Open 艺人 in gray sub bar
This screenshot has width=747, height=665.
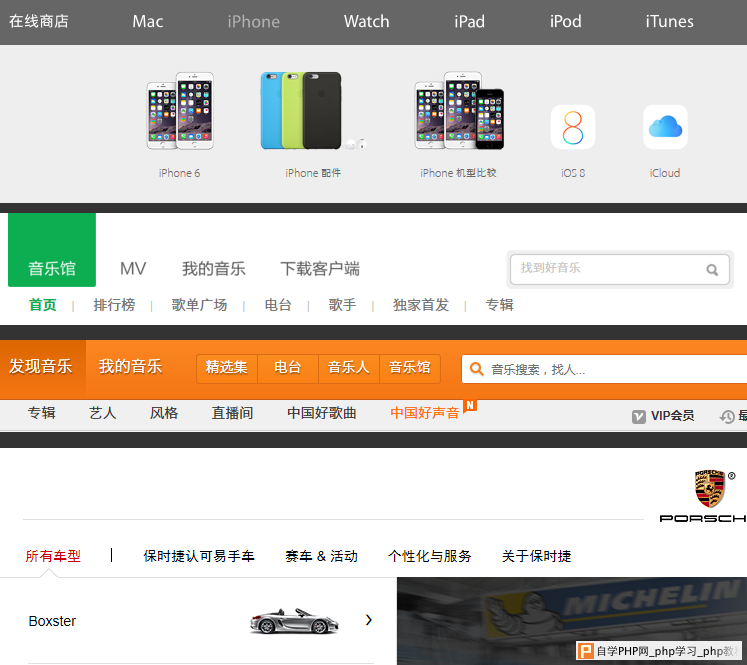pos(102,413)
